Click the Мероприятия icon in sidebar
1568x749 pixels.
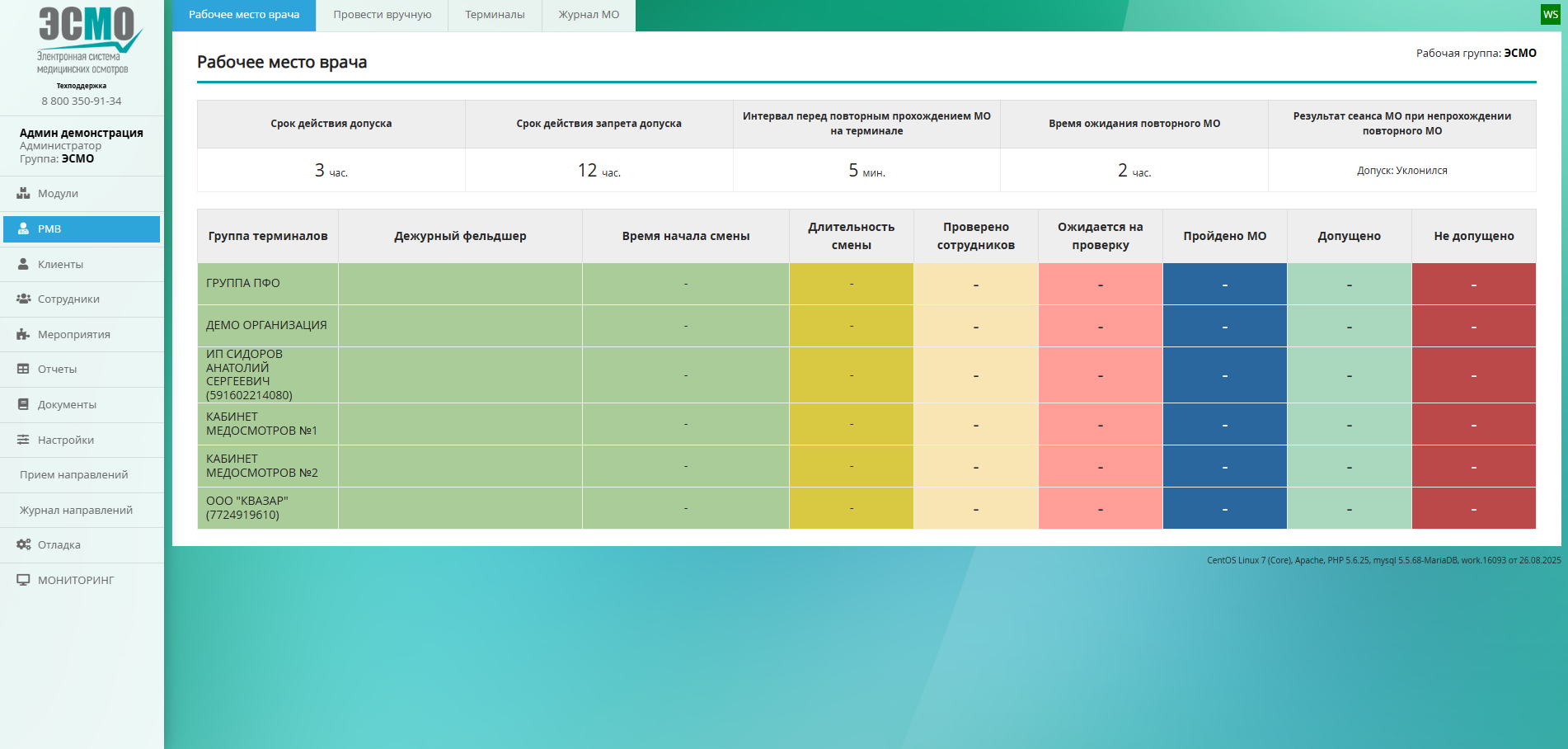click(x=23, y=334)
